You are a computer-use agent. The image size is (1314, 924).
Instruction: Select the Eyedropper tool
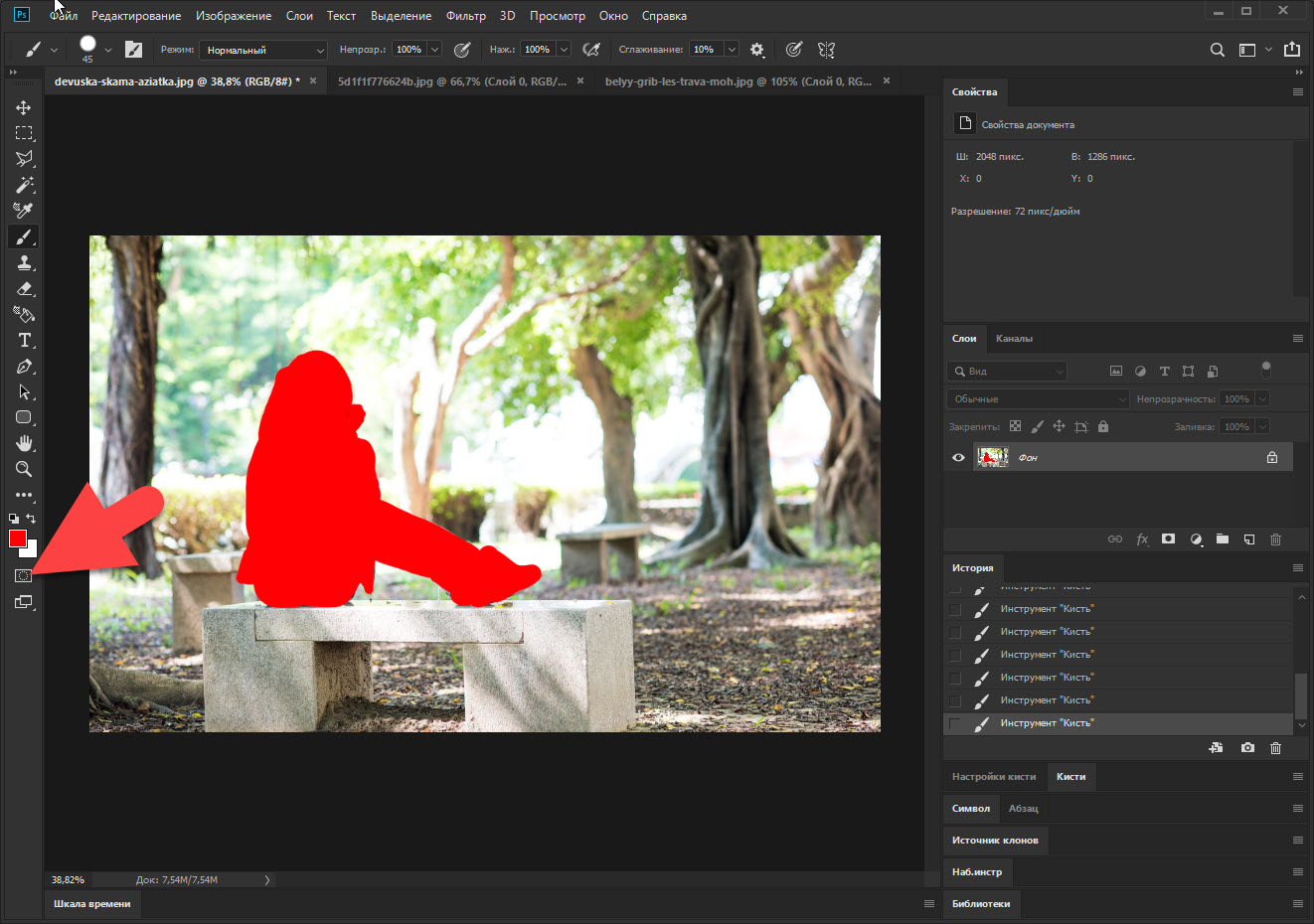(24, 211)
